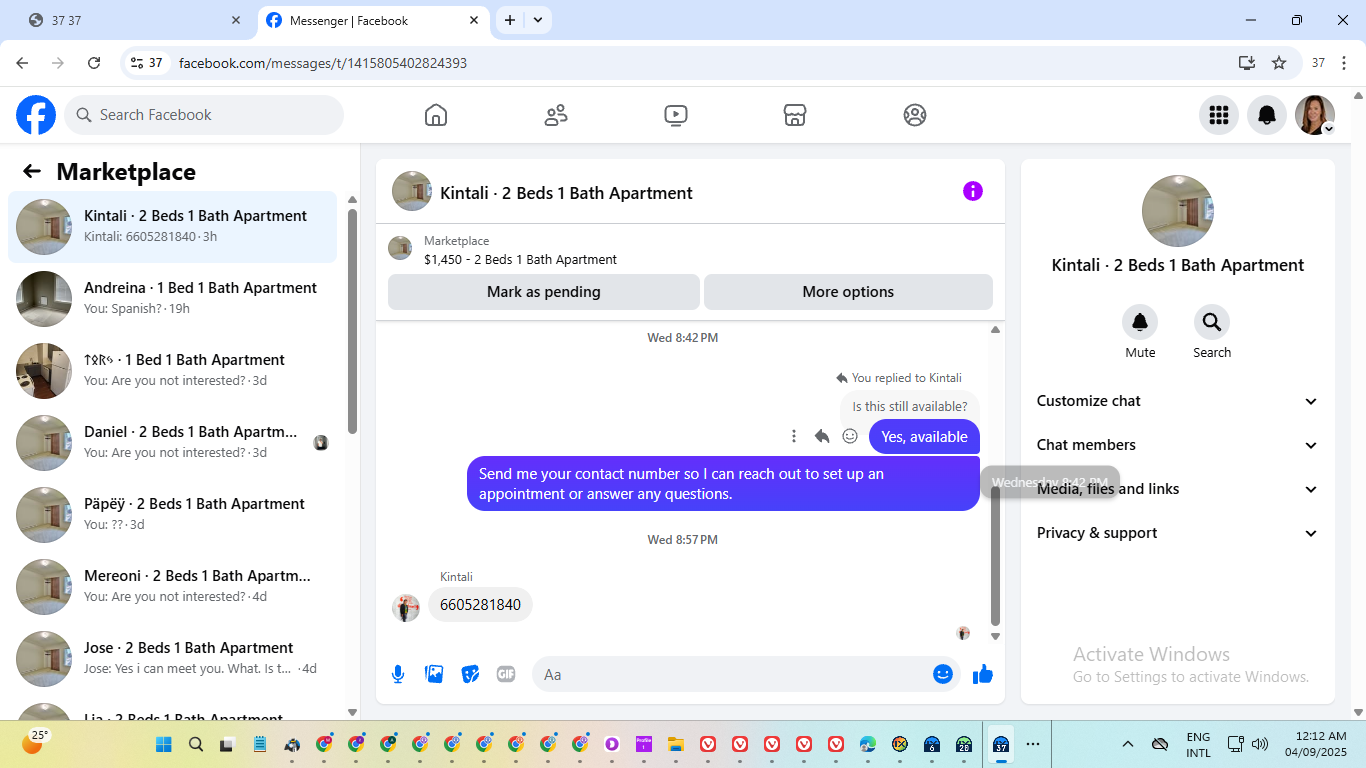View site information icon in address bar
This screenshot has height=768, width=1366.
[137, 63]
